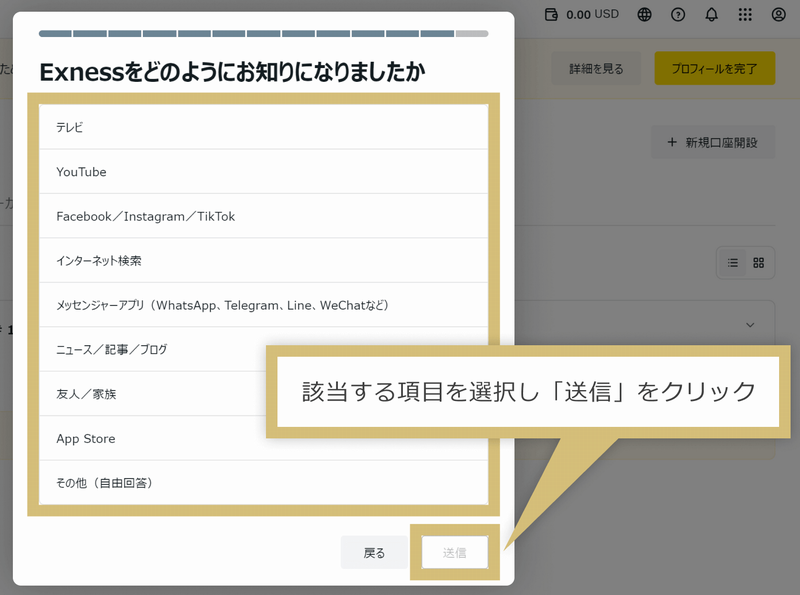Choose the メッセンジャーアプリ option
The width and height of the screenshot is (800, 595).
click(263, 305)
